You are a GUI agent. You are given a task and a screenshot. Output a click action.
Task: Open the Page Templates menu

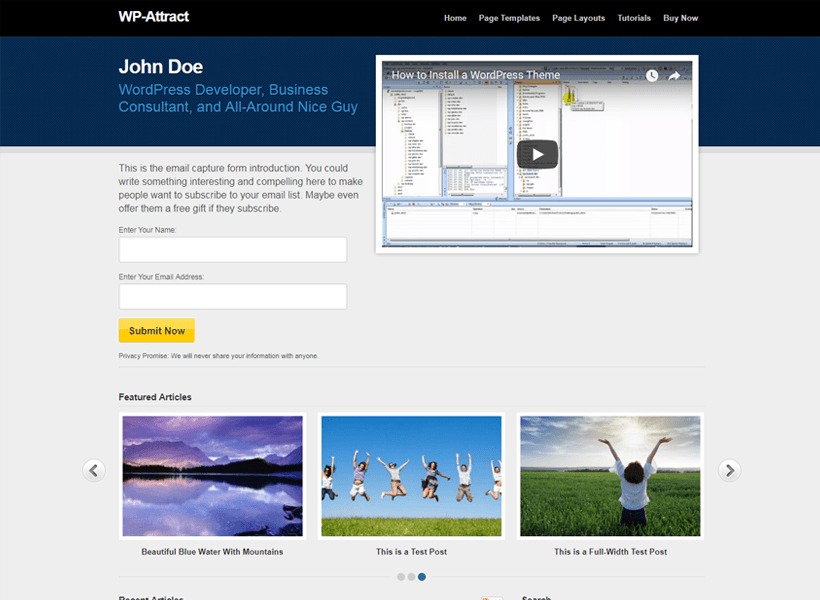pyautogui.click(x=509, y=18)
